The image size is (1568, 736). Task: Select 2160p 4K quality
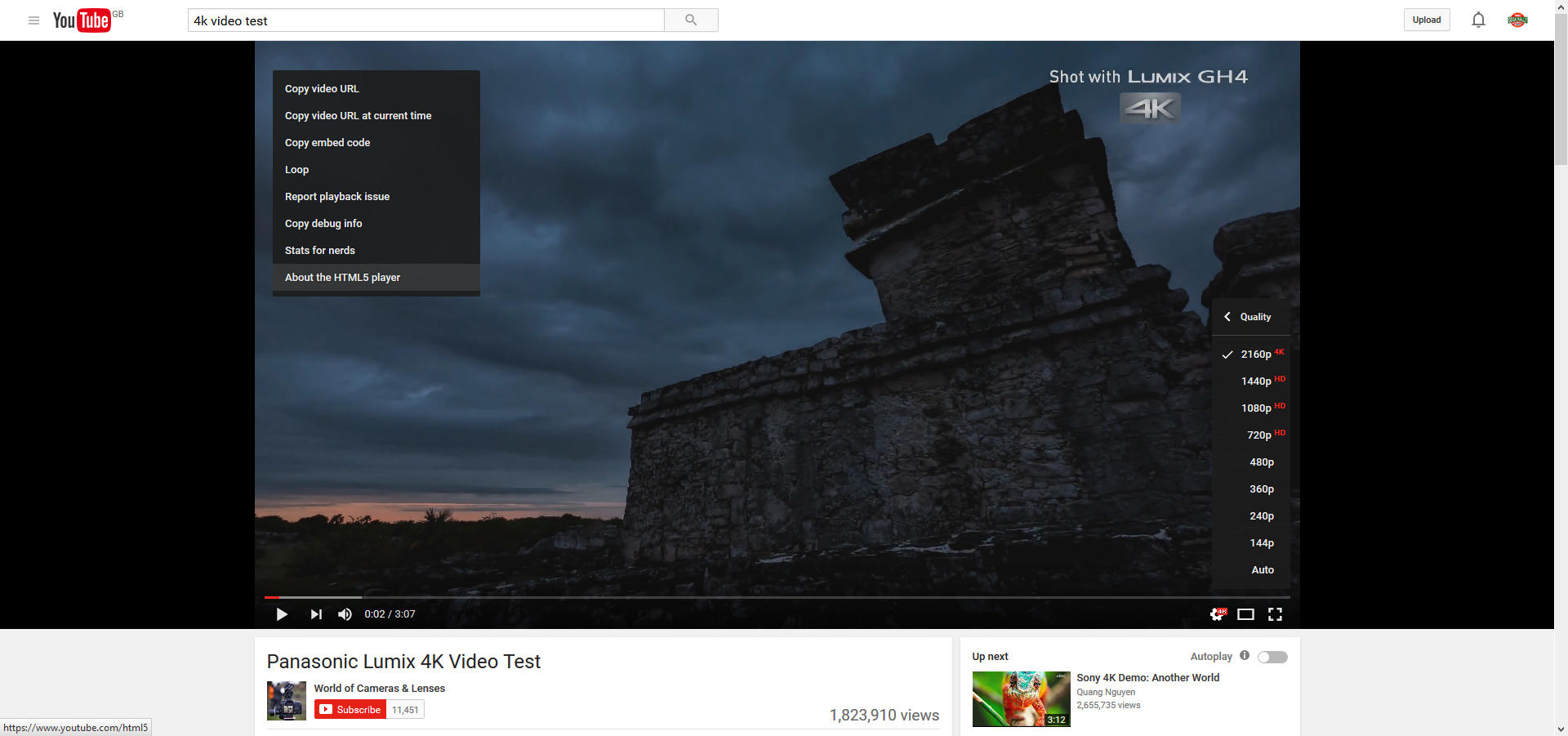point(1251,355)
